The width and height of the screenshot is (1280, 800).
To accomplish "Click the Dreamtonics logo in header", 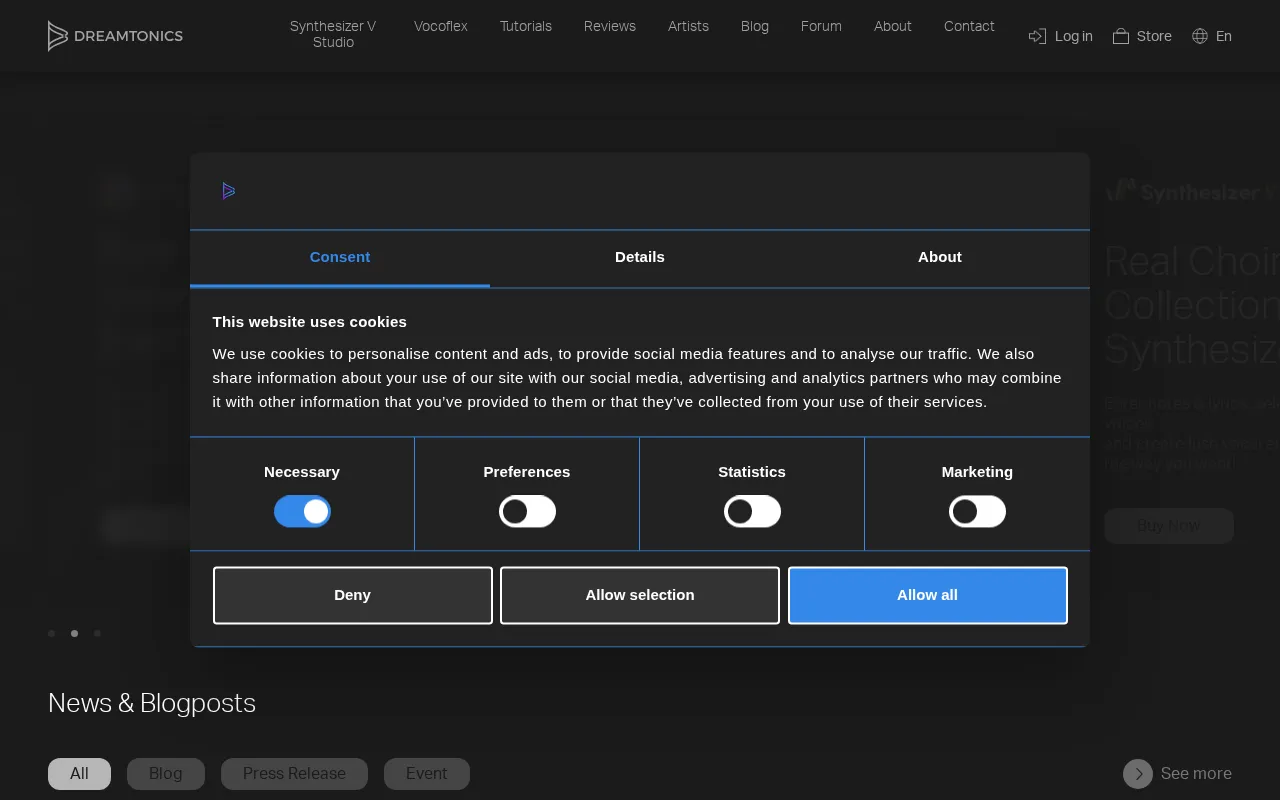I will click(x=115, y=36).
